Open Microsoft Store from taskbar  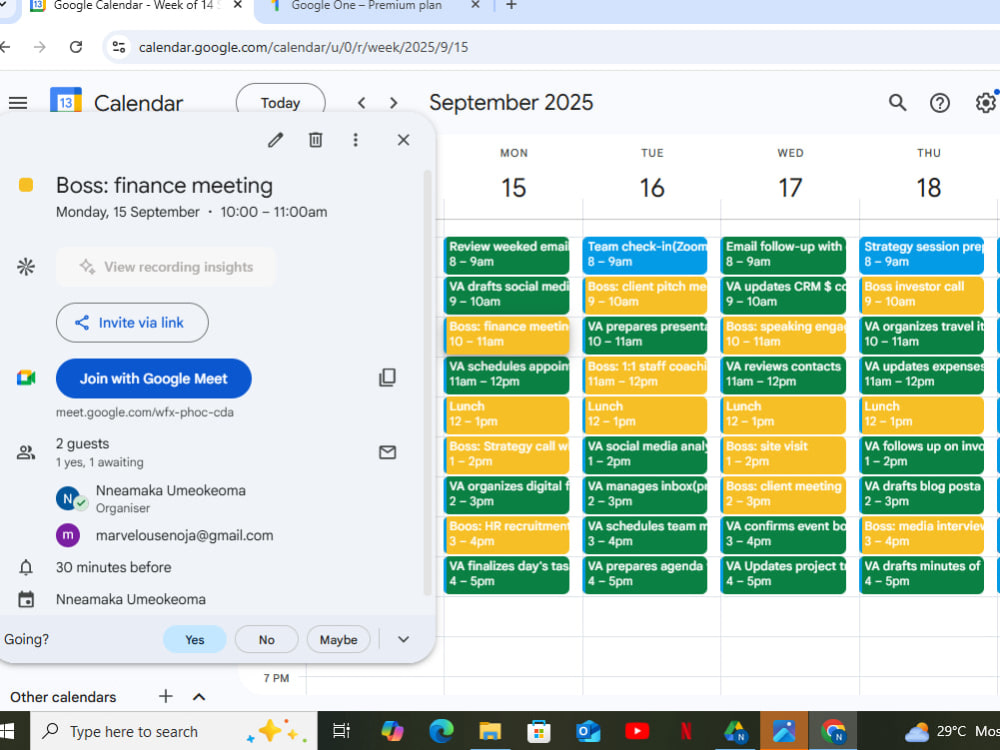539,731
